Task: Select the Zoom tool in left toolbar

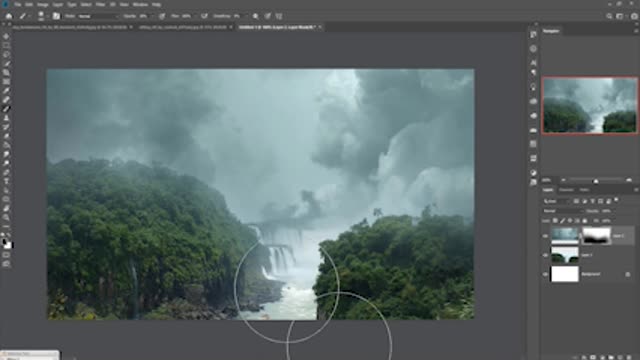Action: point(6,218)
